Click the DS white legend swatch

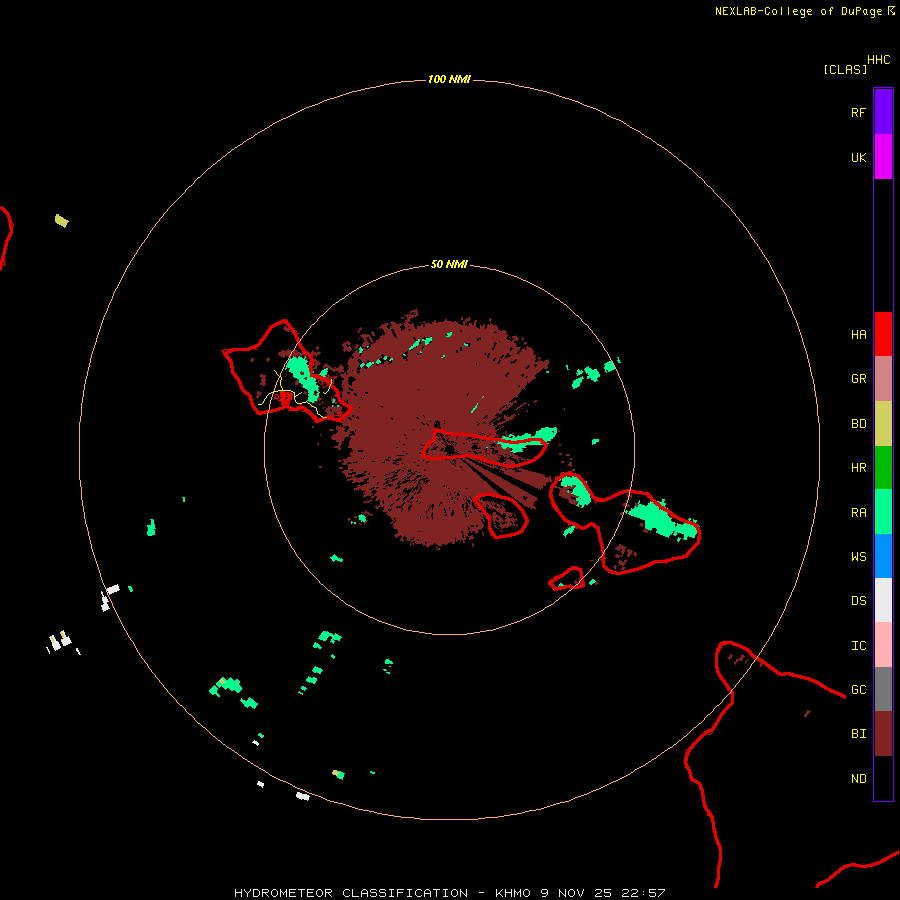click(x=883, y=600)
